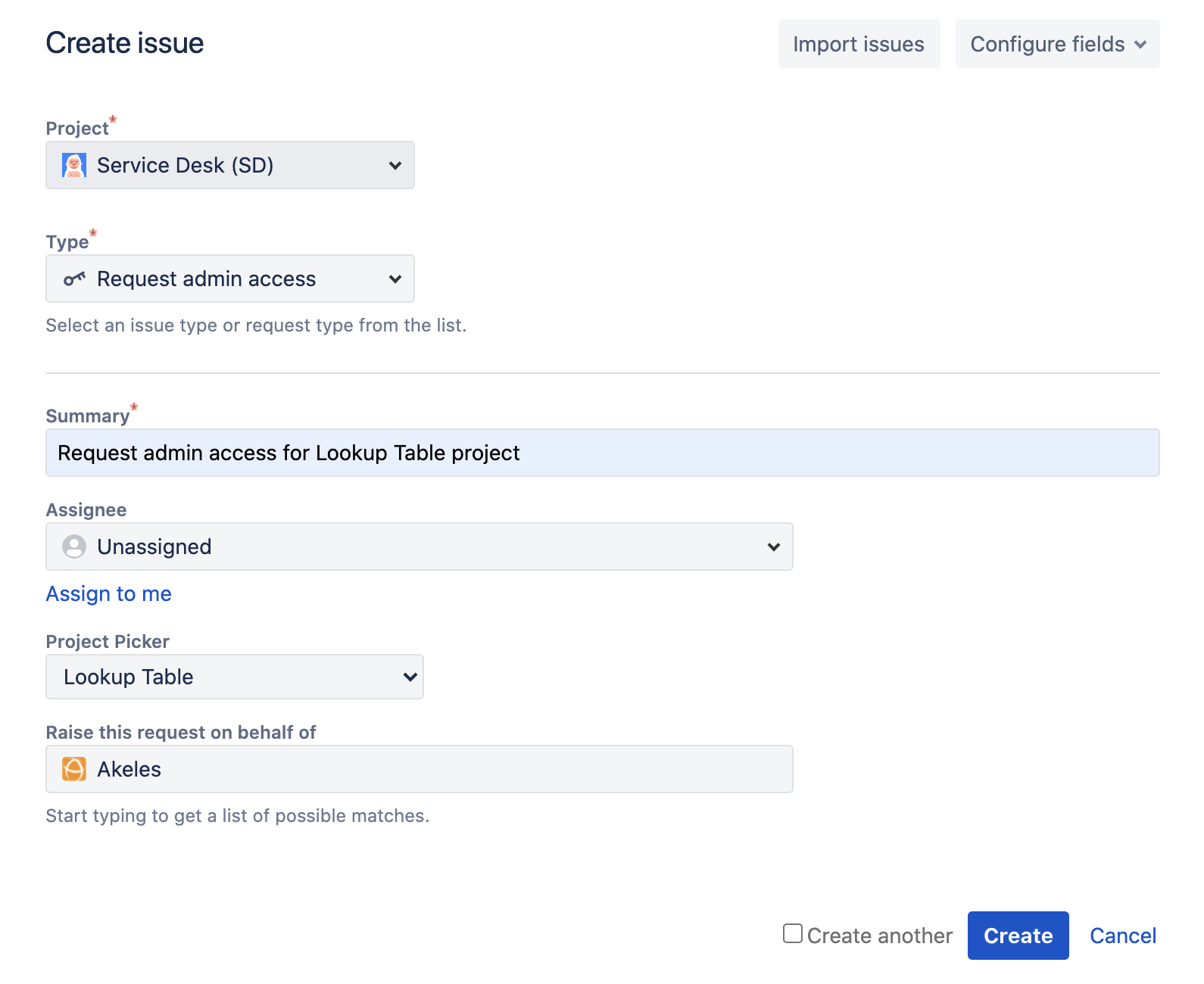Click the Unassigned user avatar icon
This screenshot has height=984, width=1204.
(x=74, y=546)
